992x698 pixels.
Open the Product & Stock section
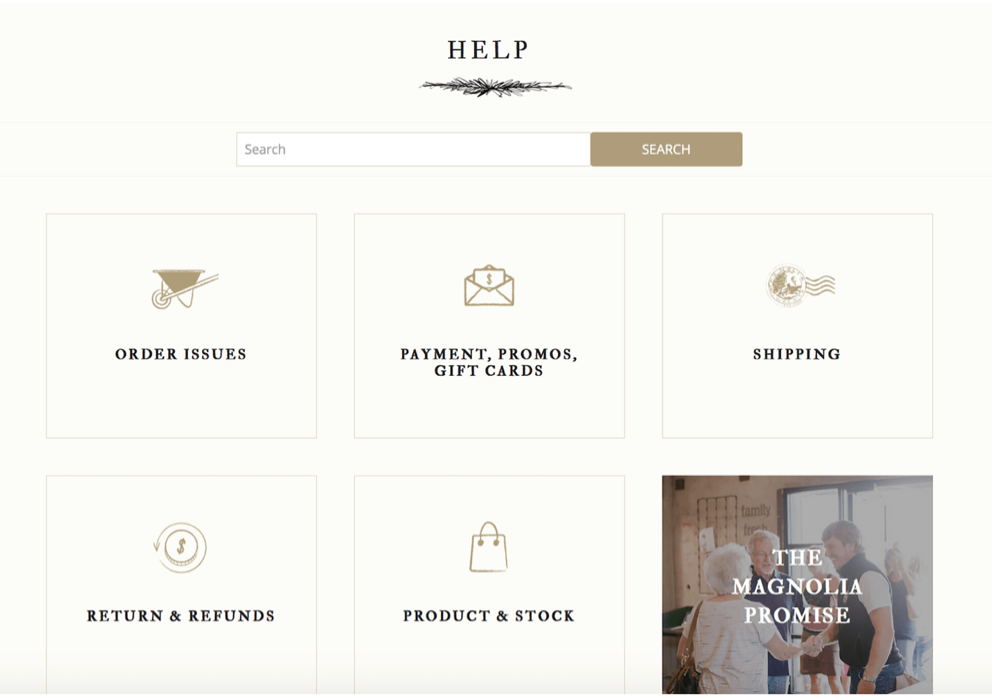[x=489, y=616]
